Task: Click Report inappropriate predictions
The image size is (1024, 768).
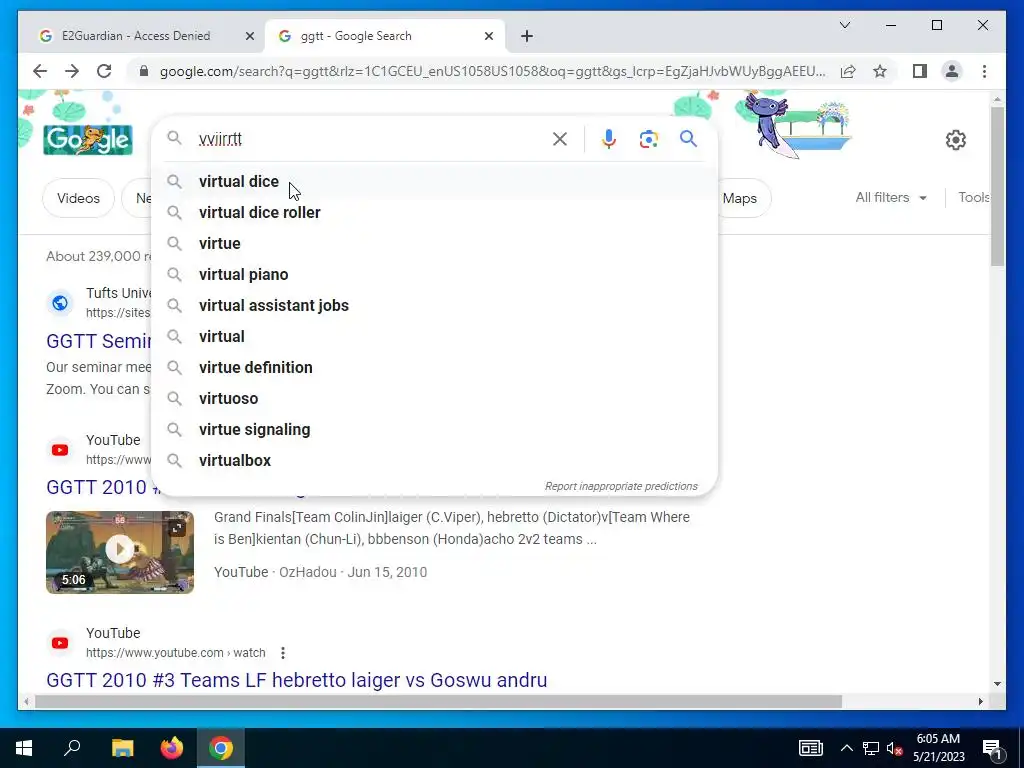Action: (621, 487)
